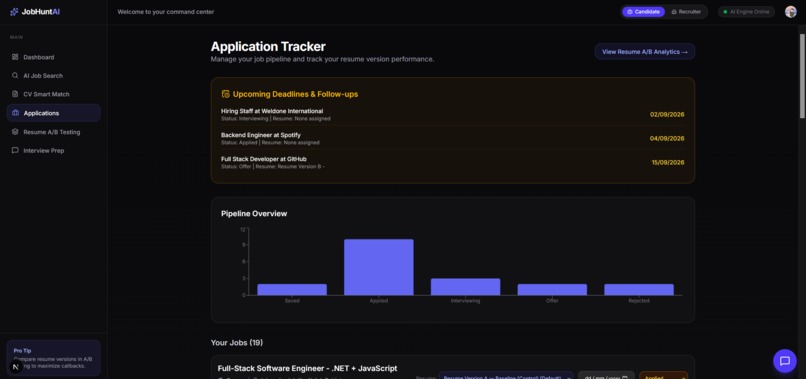Image resolution: width=806 pixels, height=379 pixels.
Task: Click the JobHuntAI sparkle logo icon
Action: (x=14, y=12)
